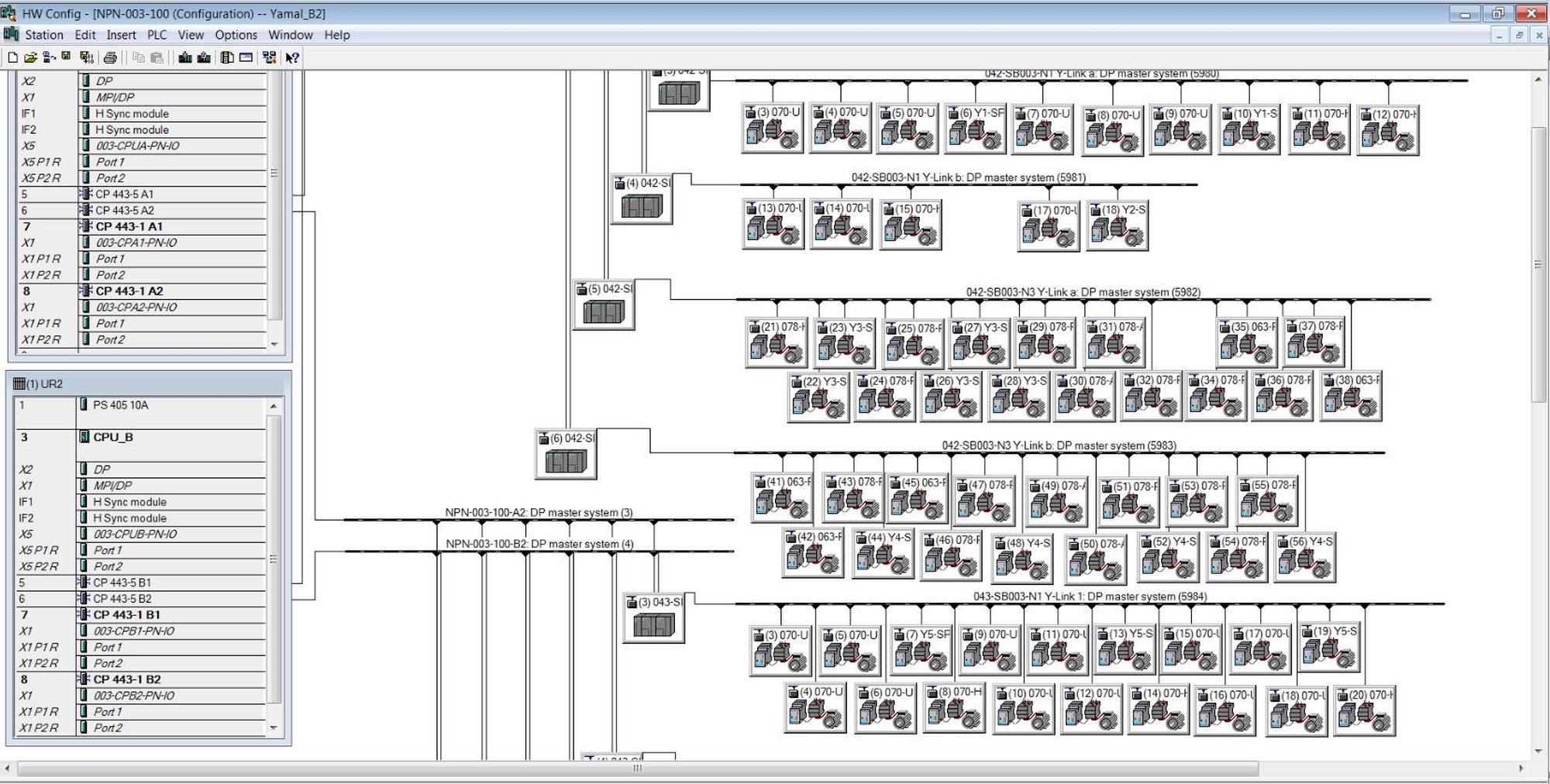Image resolution: width=1550 pixels, height=784 pixels.
Task: Select the CP 443-5 B2 row
Action: click(x=140, y=599)
